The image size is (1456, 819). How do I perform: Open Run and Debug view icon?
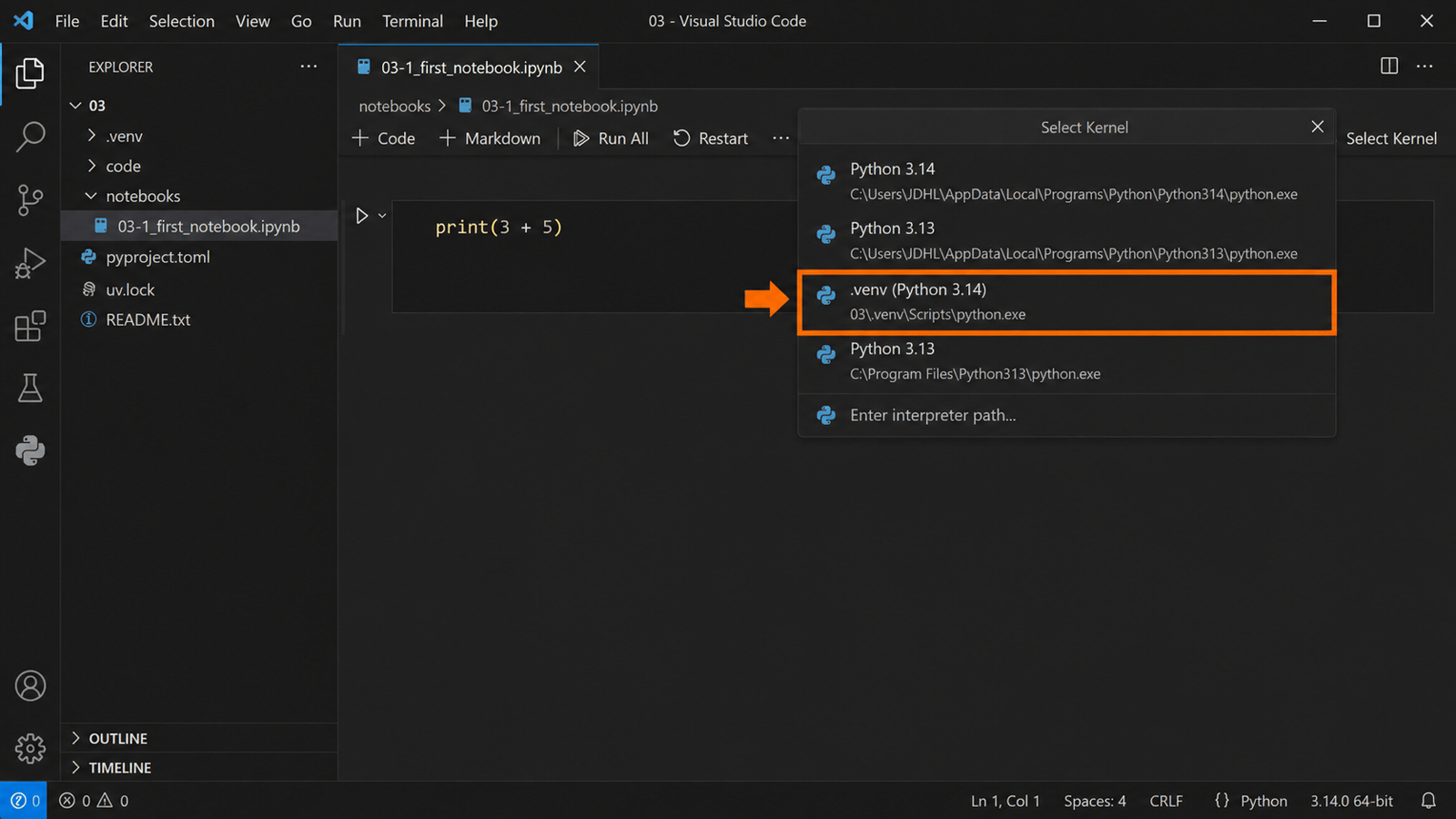point(30,263)
